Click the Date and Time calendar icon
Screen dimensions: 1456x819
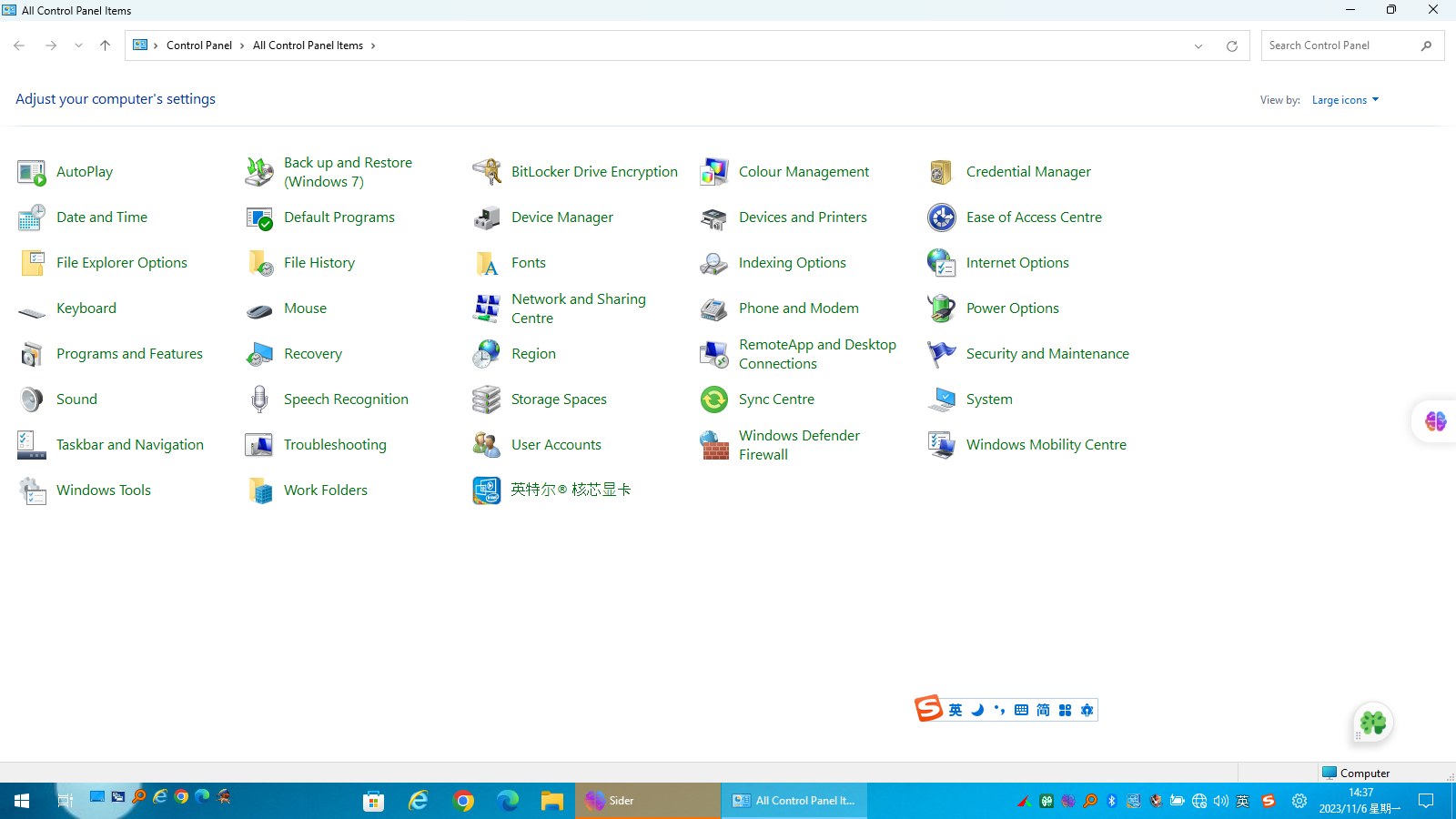pyautogui.click(x=32, y=217)
